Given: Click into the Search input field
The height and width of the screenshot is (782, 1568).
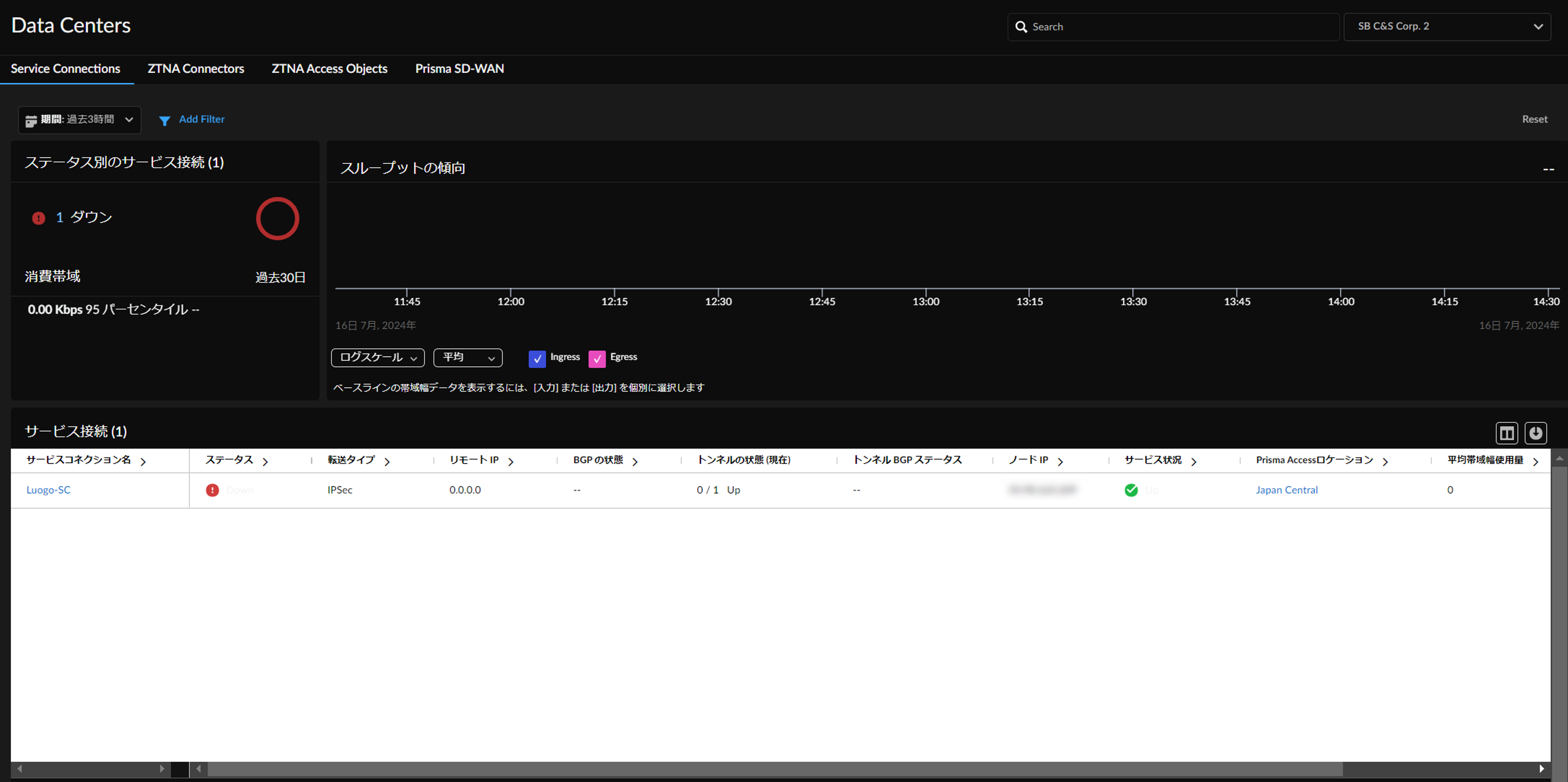Looking at the screenshot, I should pos(1173,27).
